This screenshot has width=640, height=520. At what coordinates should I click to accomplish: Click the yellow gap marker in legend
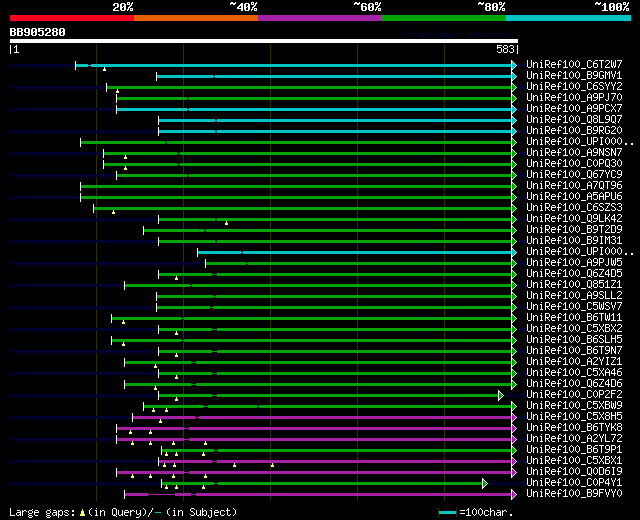82,512
